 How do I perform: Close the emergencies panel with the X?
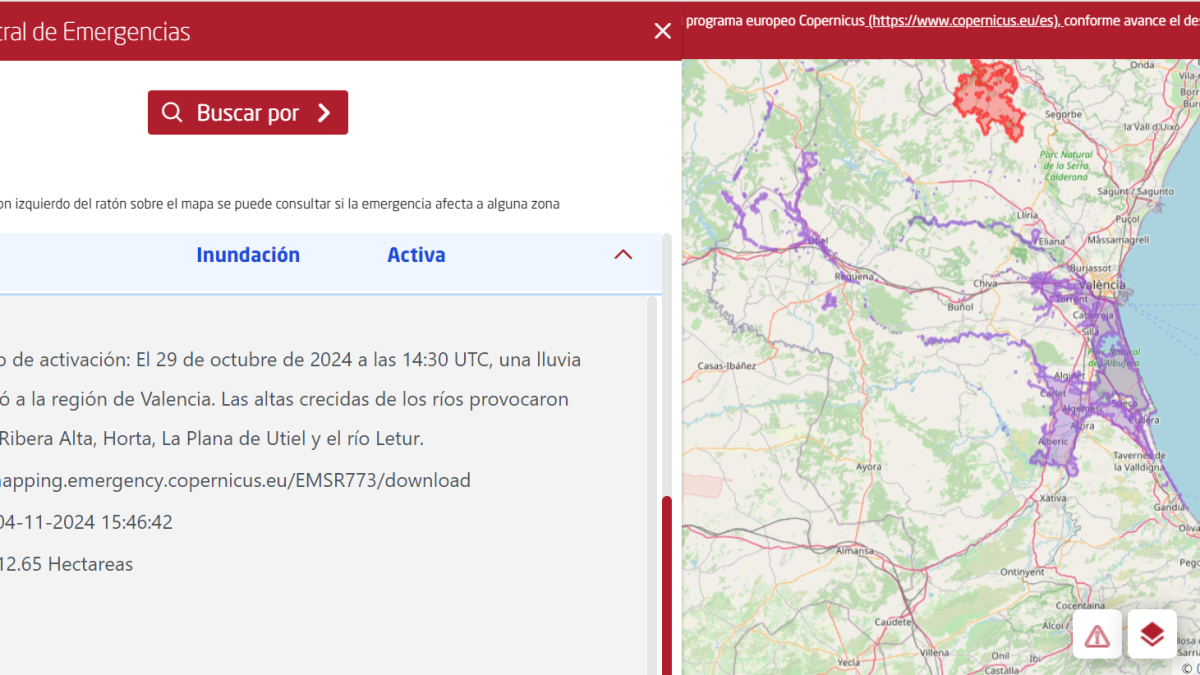tap(662, 31)
